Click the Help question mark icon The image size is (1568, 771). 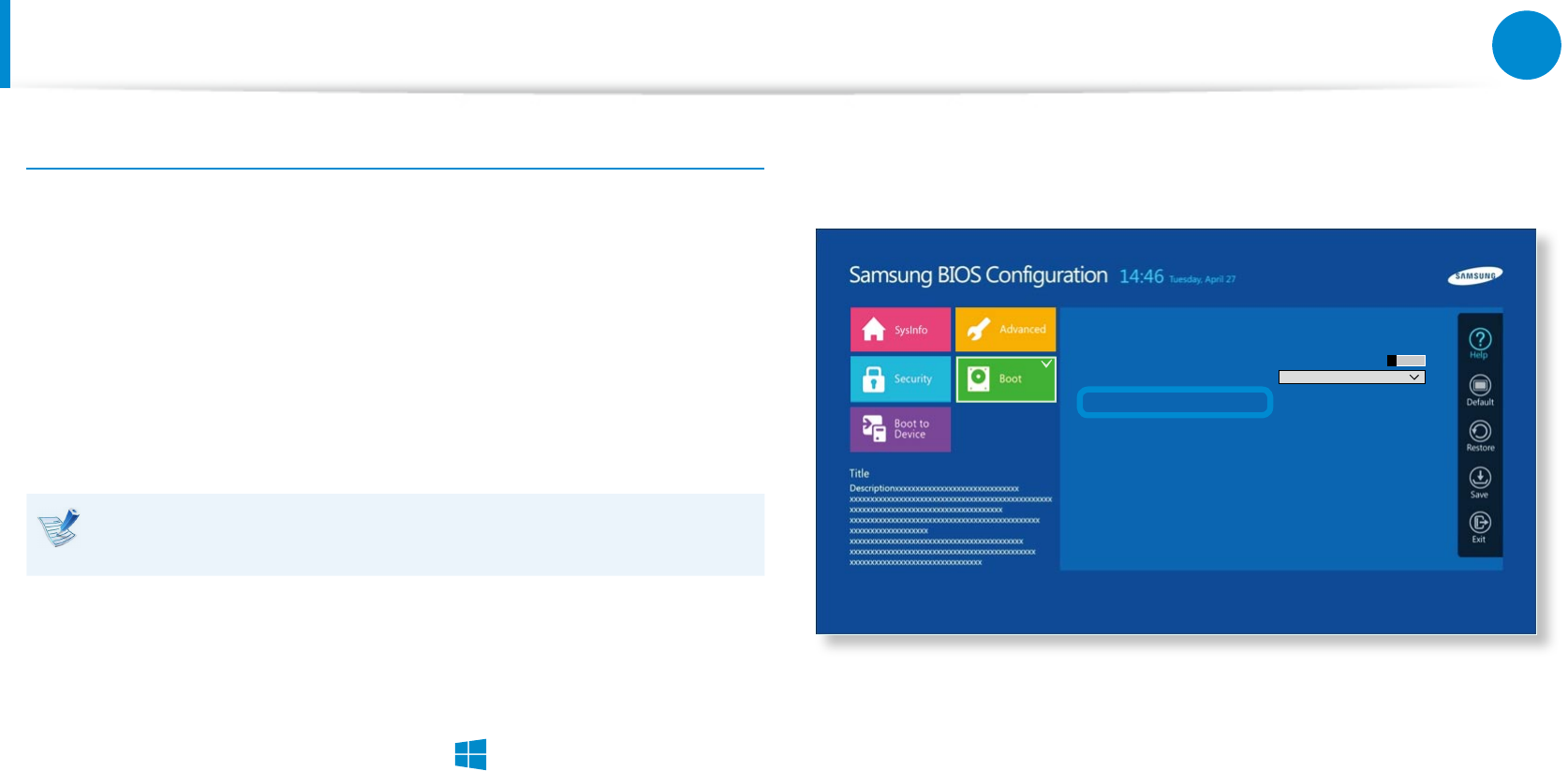click(x=1480, y=342)
